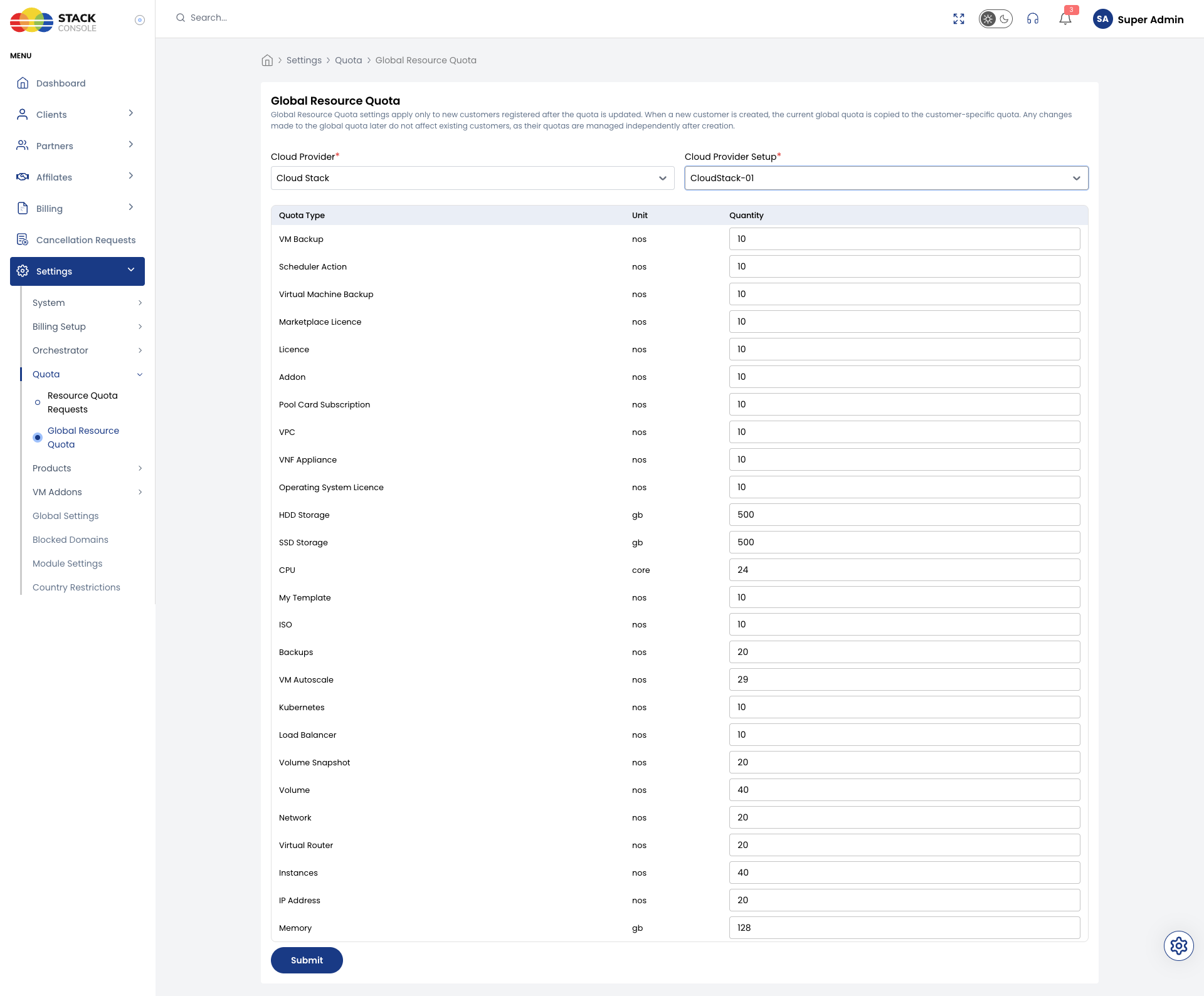Collapse the Settings menu

coord(77,271)
